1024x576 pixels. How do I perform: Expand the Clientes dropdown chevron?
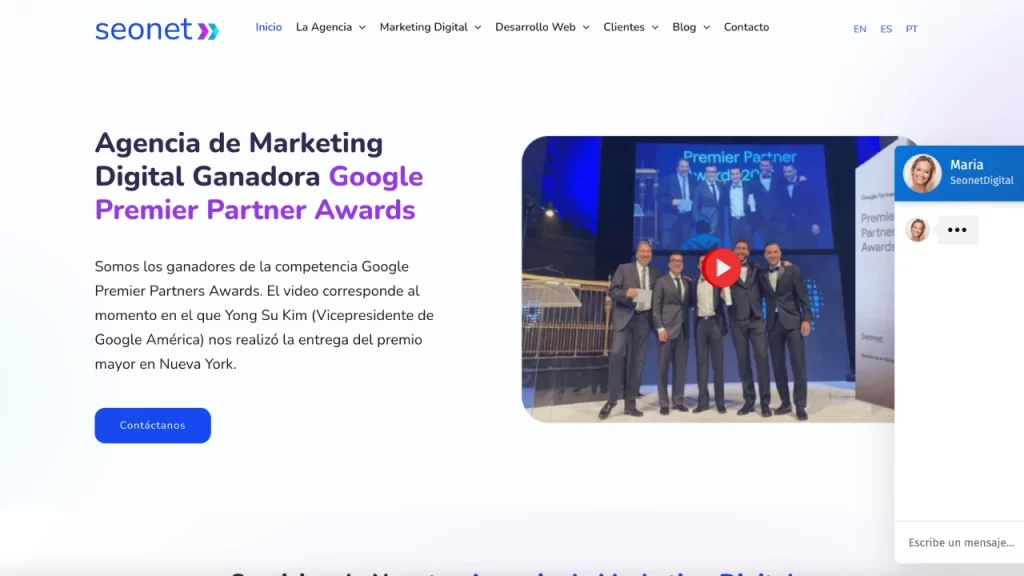(654, 27)
